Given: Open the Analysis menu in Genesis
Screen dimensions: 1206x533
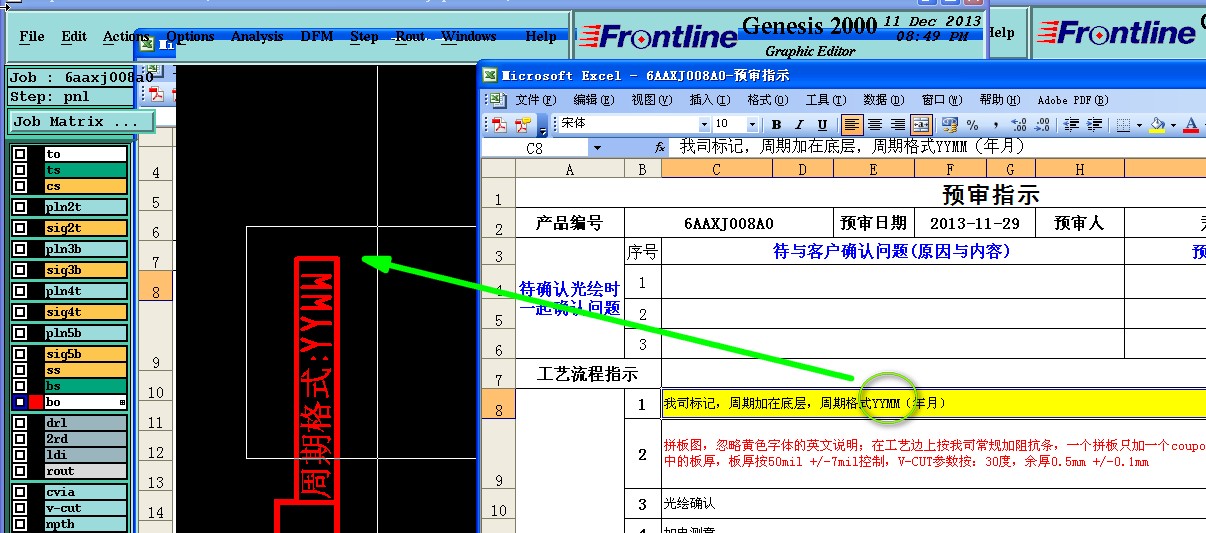Looking at the screenshot, I should tap(257, 36).
